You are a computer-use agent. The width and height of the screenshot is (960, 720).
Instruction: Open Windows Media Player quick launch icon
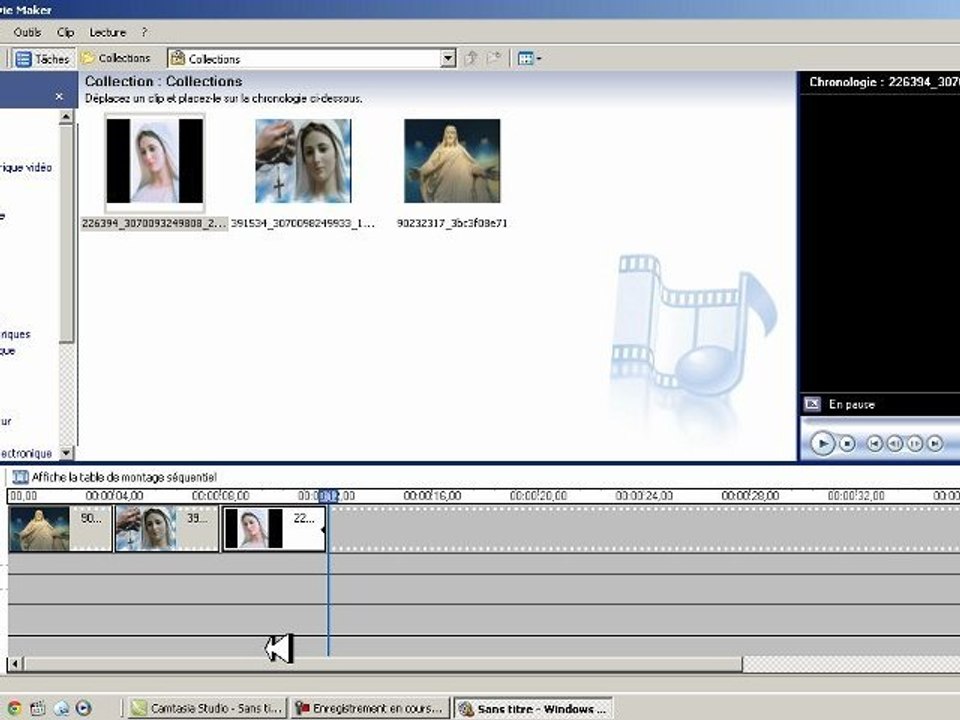[84, 708]
